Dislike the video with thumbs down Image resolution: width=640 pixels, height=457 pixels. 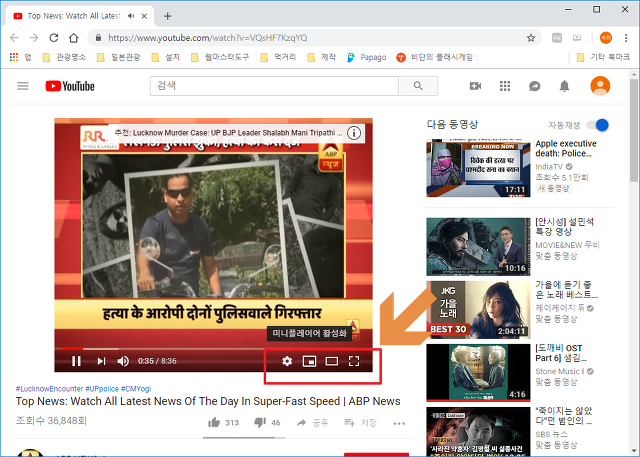pyautogui.click(x=260, y=423)
